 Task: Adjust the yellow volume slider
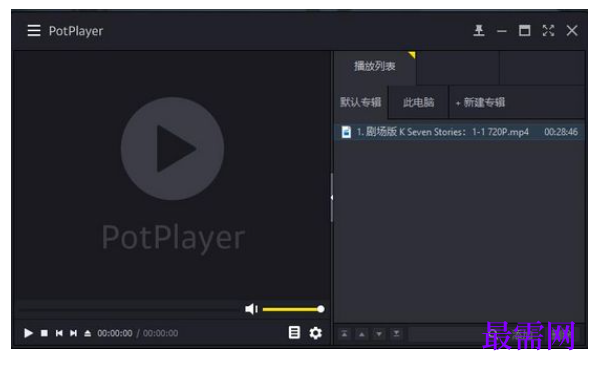pyautogui.click(x=294, y=309)
